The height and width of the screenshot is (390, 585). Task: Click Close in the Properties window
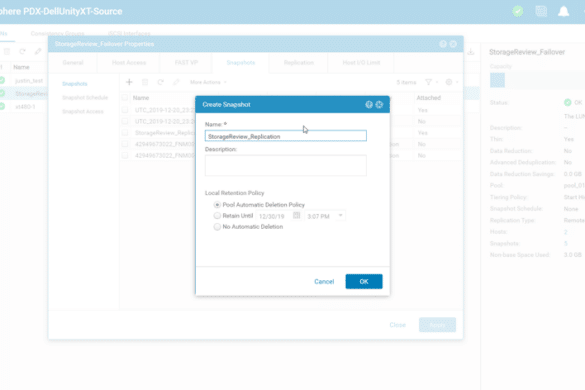click(x=397, y=325)
